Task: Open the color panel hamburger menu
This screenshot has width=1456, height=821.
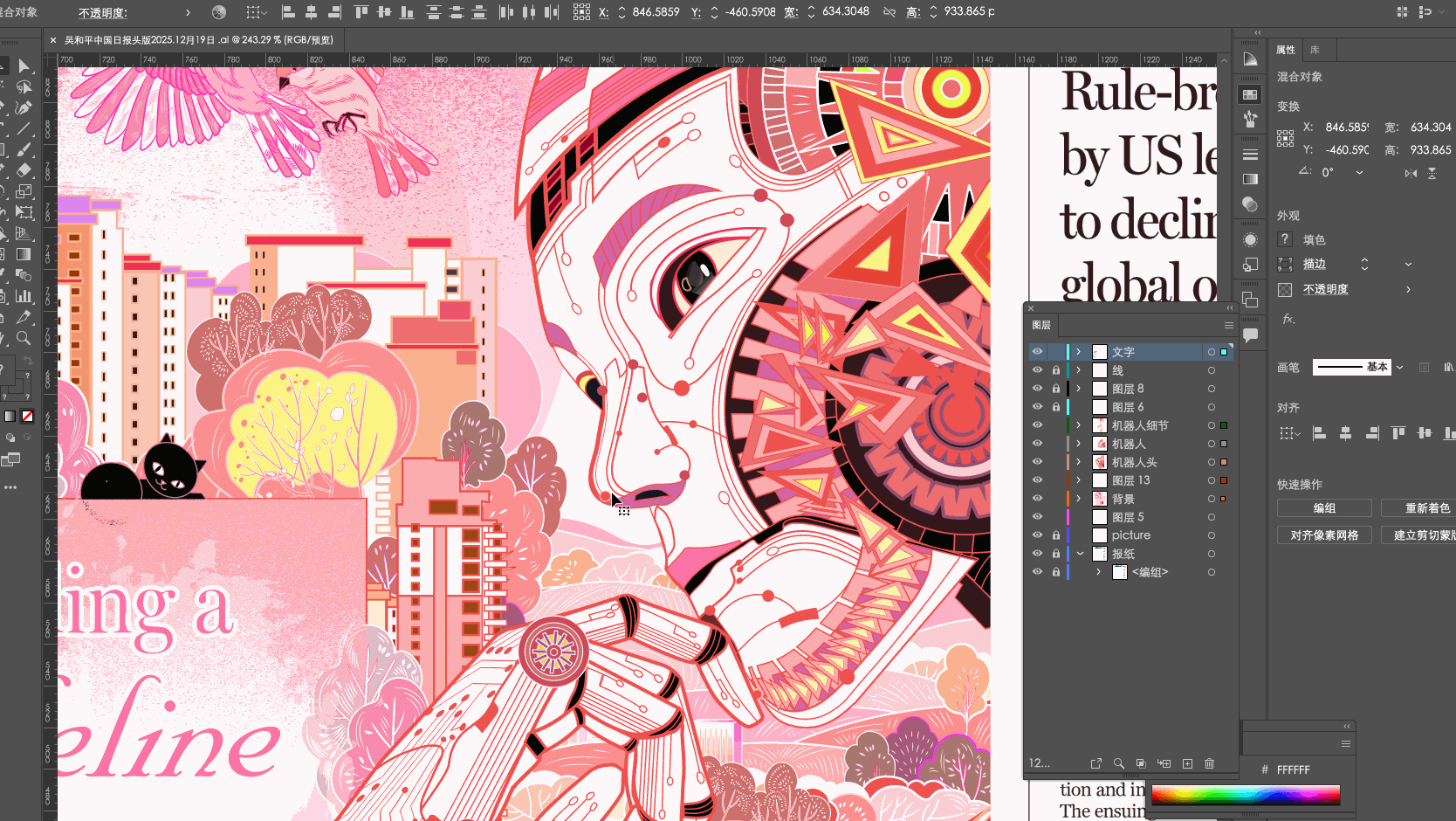Action: tap(1346, 744)
